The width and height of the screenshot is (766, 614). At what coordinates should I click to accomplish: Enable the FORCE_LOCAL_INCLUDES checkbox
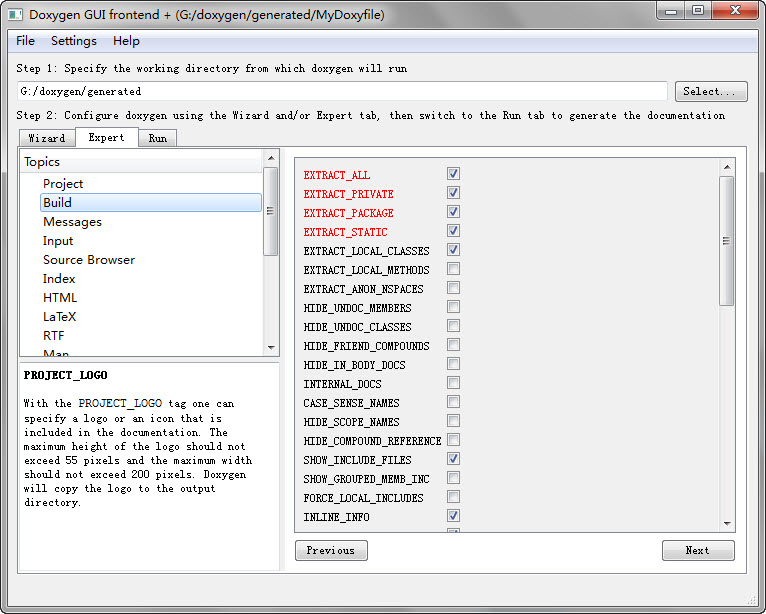pyautogui.click(x=453, y=497)
